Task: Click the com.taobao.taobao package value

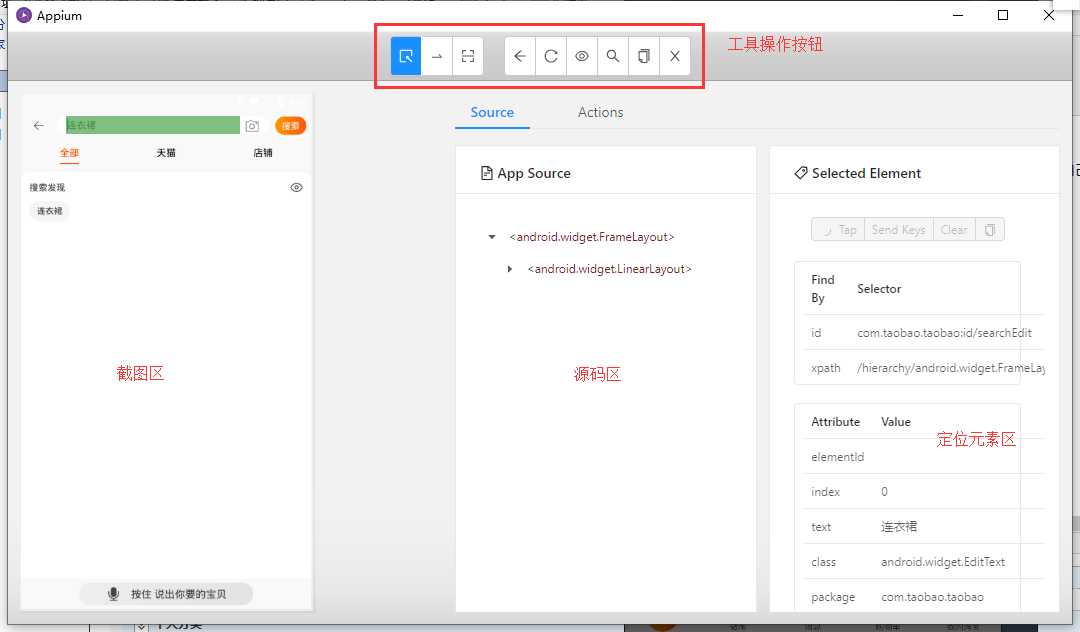Action: [x=933, y=597]
